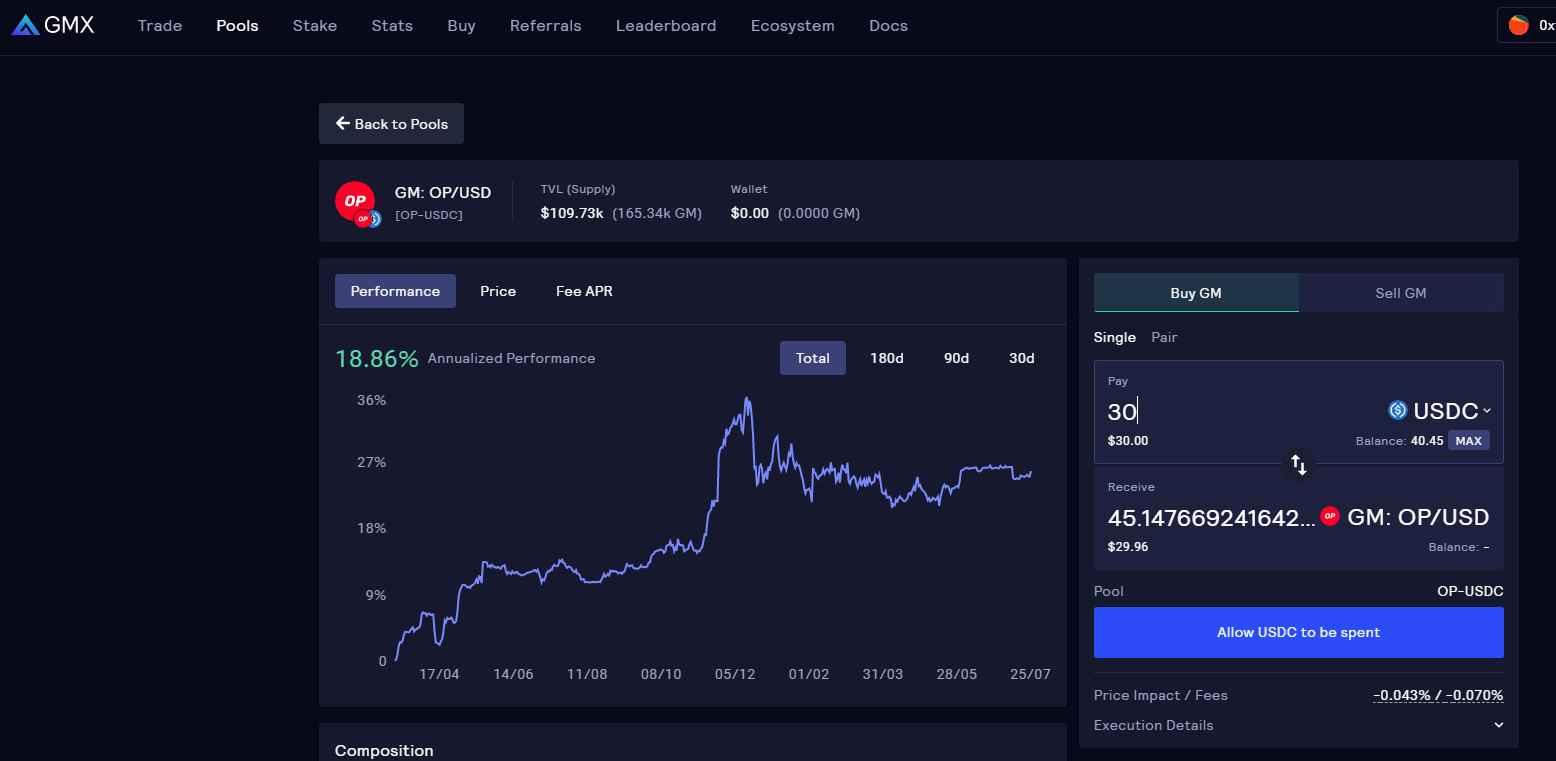The height and width of the screenshot is (761, 1556).
Task: Click the MAX balance button
Action: coord(1469,441)
